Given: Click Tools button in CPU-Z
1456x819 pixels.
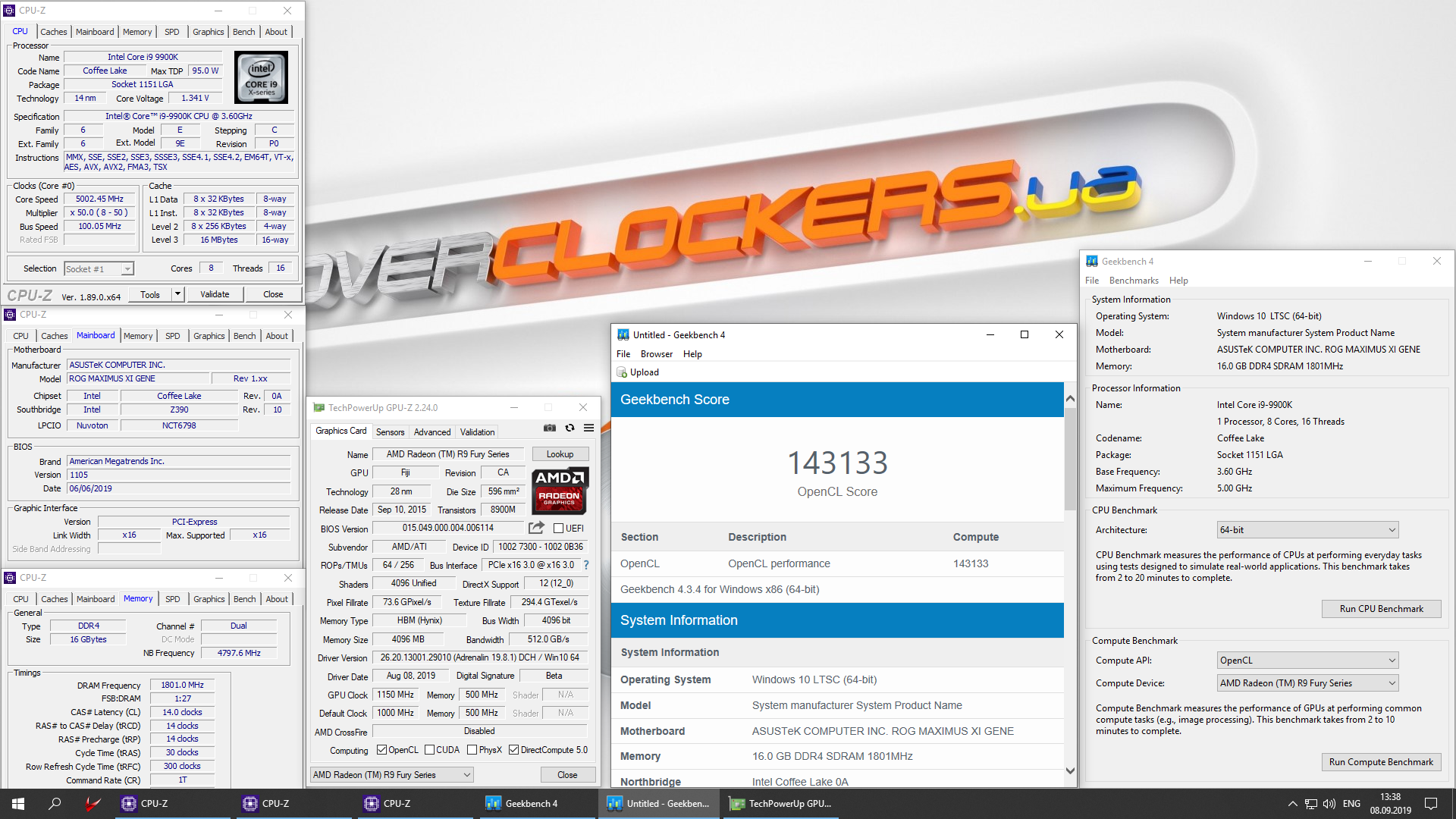Looking at the screenshot, I should point(150,294).
